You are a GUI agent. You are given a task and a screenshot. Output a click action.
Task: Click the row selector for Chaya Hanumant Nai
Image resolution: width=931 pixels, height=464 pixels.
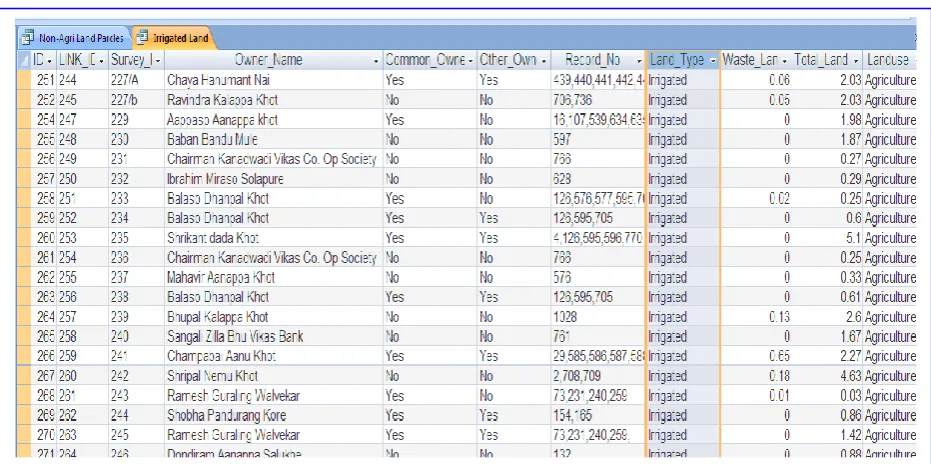pos(24,80)
